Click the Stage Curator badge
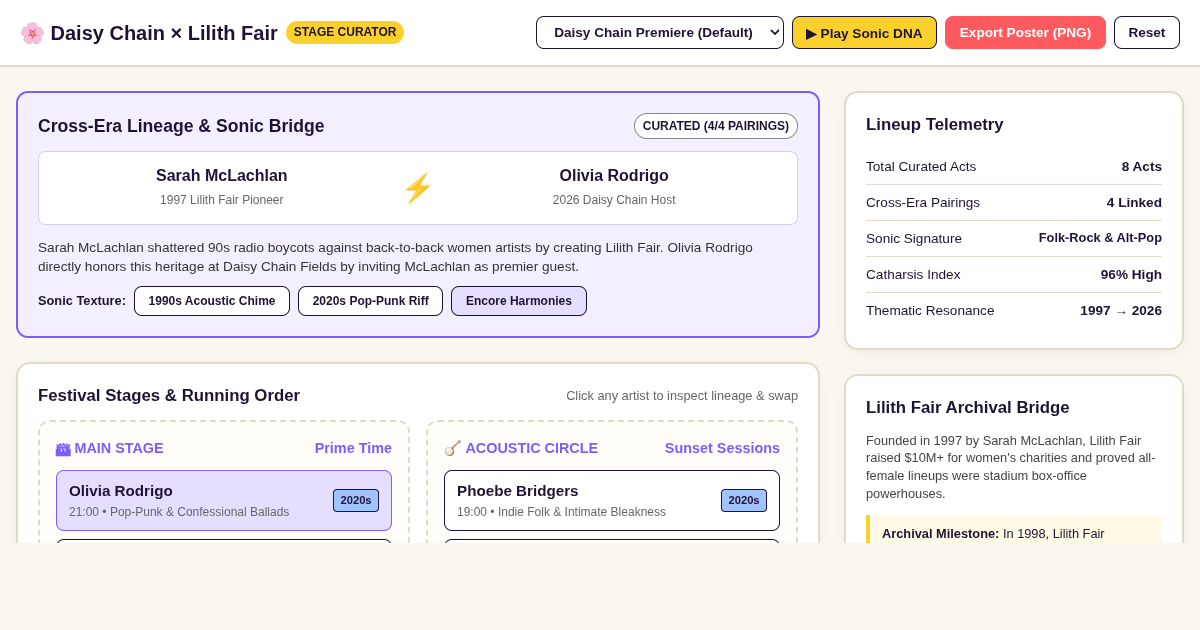This screenshot has width=1200, height=630. 345,32
